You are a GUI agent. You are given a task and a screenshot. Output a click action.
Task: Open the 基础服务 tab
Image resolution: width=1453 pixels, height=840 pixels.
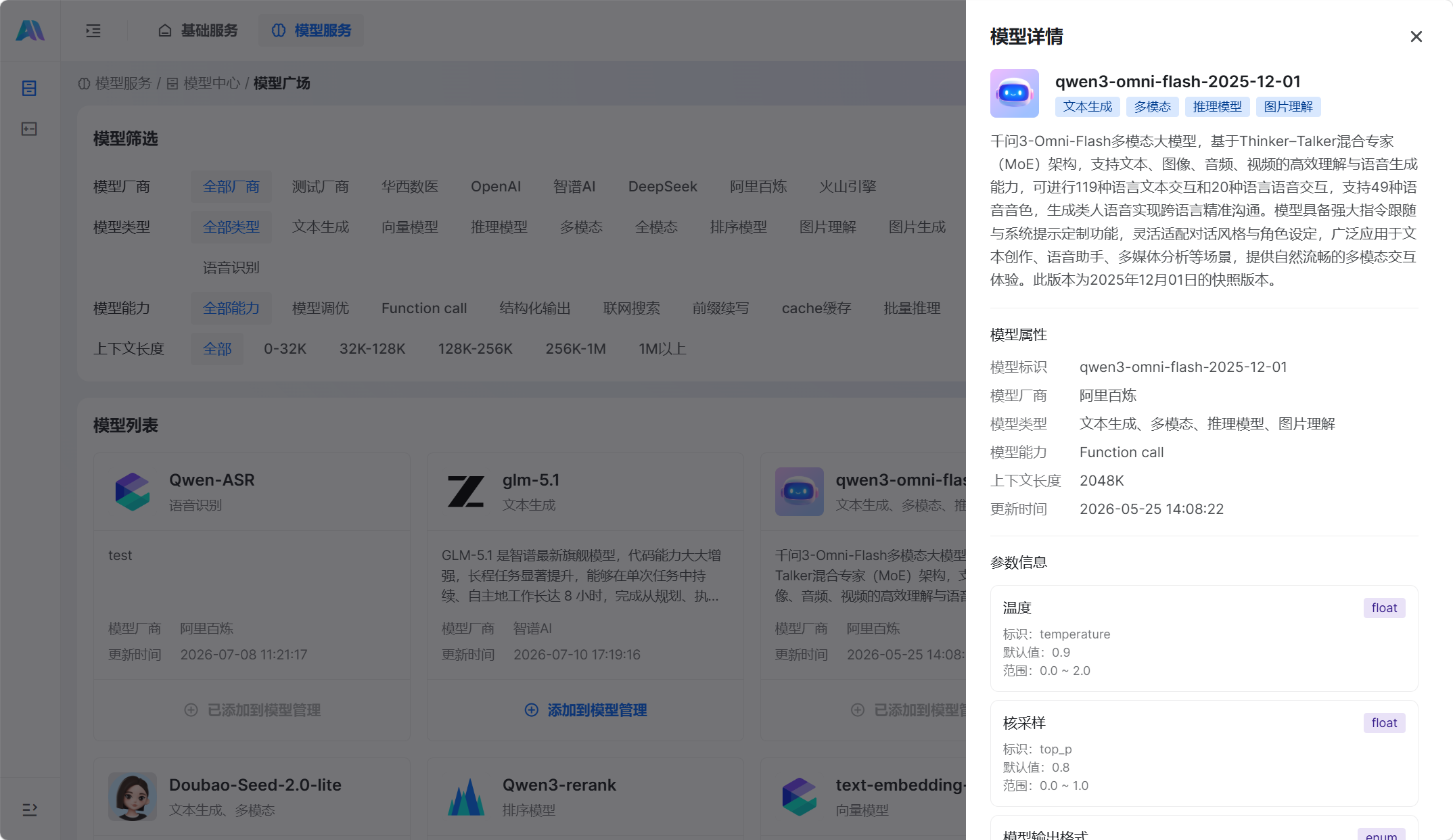(198, 30)
